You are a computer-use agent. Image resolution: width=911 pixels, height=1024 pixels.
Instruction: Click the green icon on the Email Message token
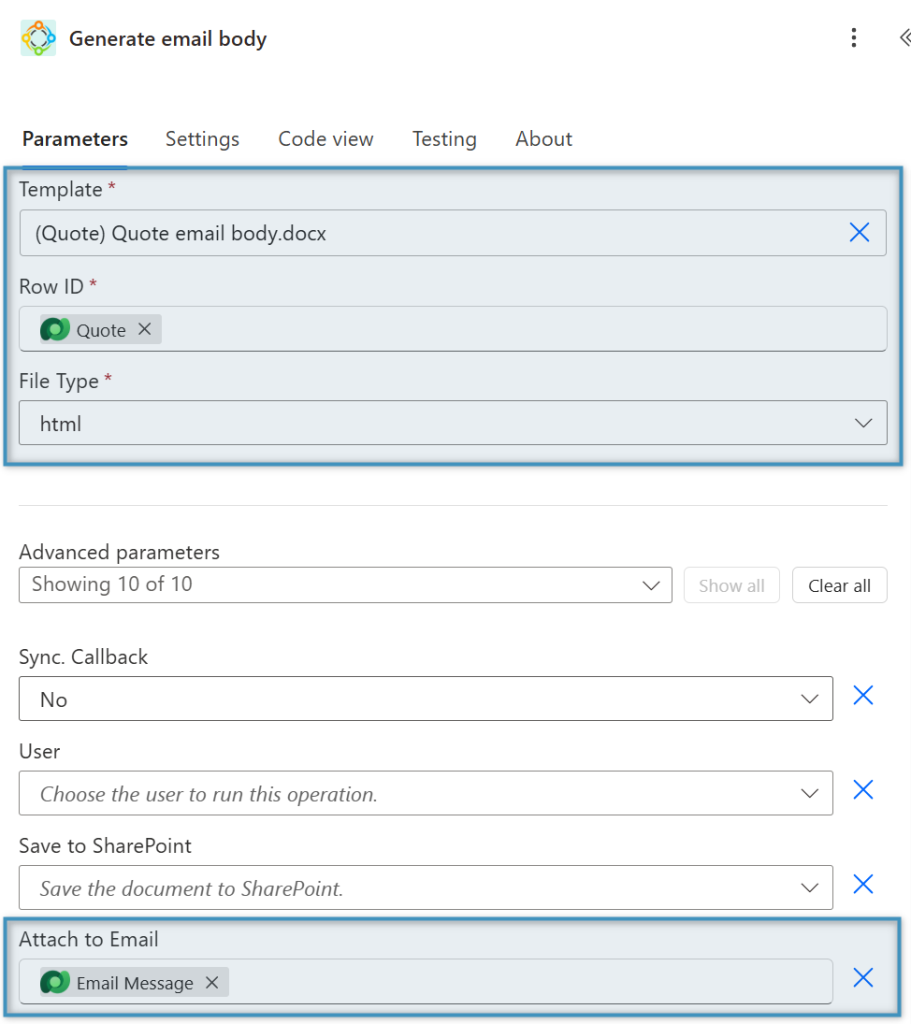tap(54, 982)
